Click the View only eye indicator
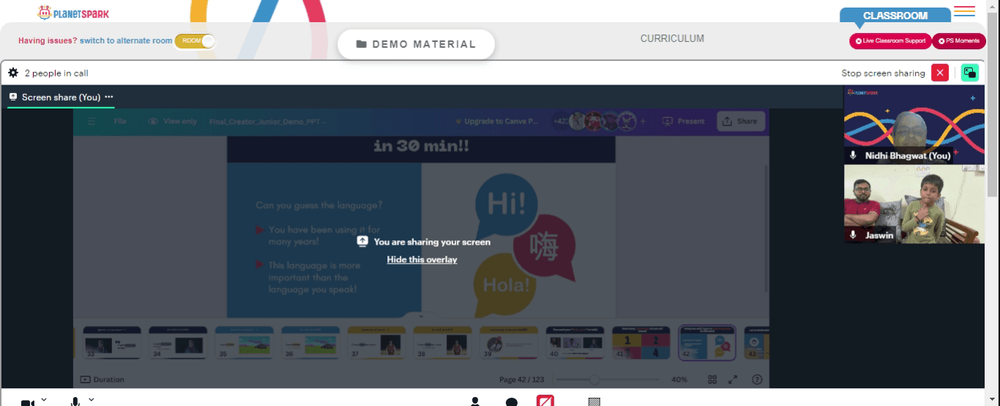The image size is (1000, 406). (x=172, y=121)
